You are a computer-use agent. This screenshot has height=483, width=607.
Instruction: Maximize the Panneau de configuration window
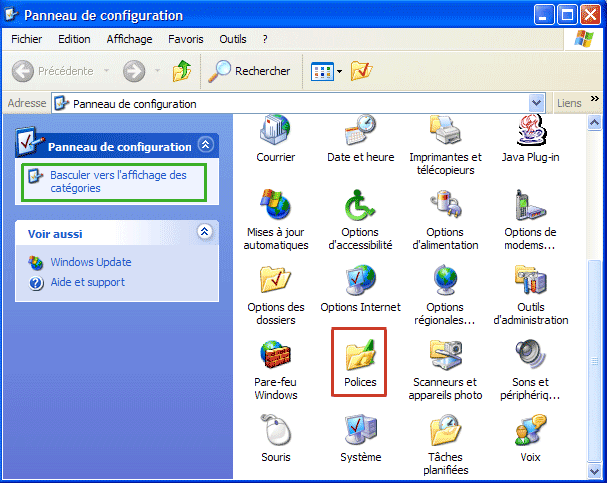click(x=567, y=15)
